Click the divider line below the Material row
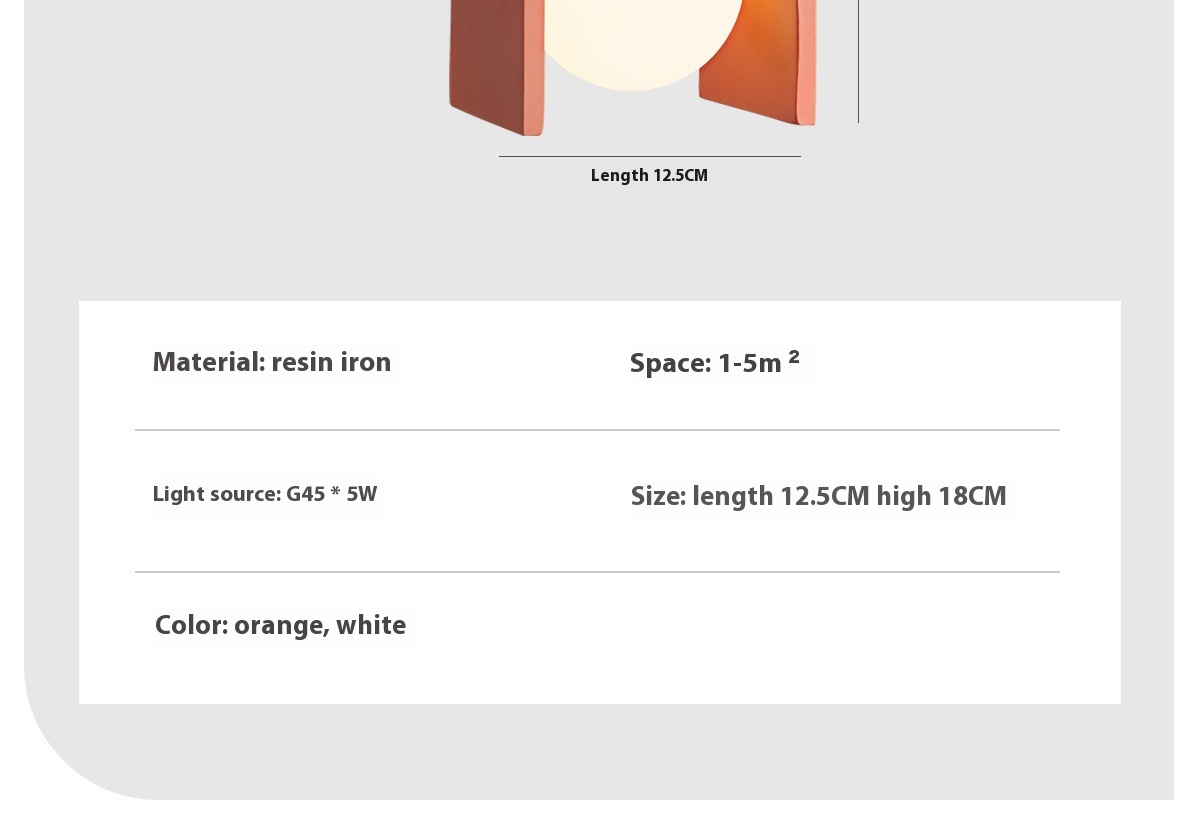This screenshot has height=818, width=1200. [597, 430]
